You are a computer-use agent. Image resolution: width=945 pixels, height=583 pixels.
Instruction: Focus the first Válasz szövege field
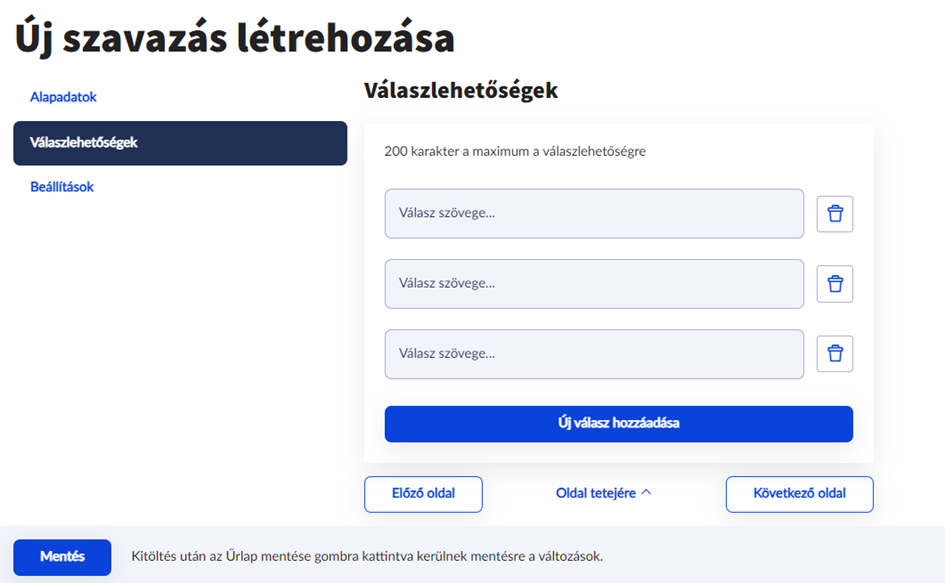[x=594, y=214]
